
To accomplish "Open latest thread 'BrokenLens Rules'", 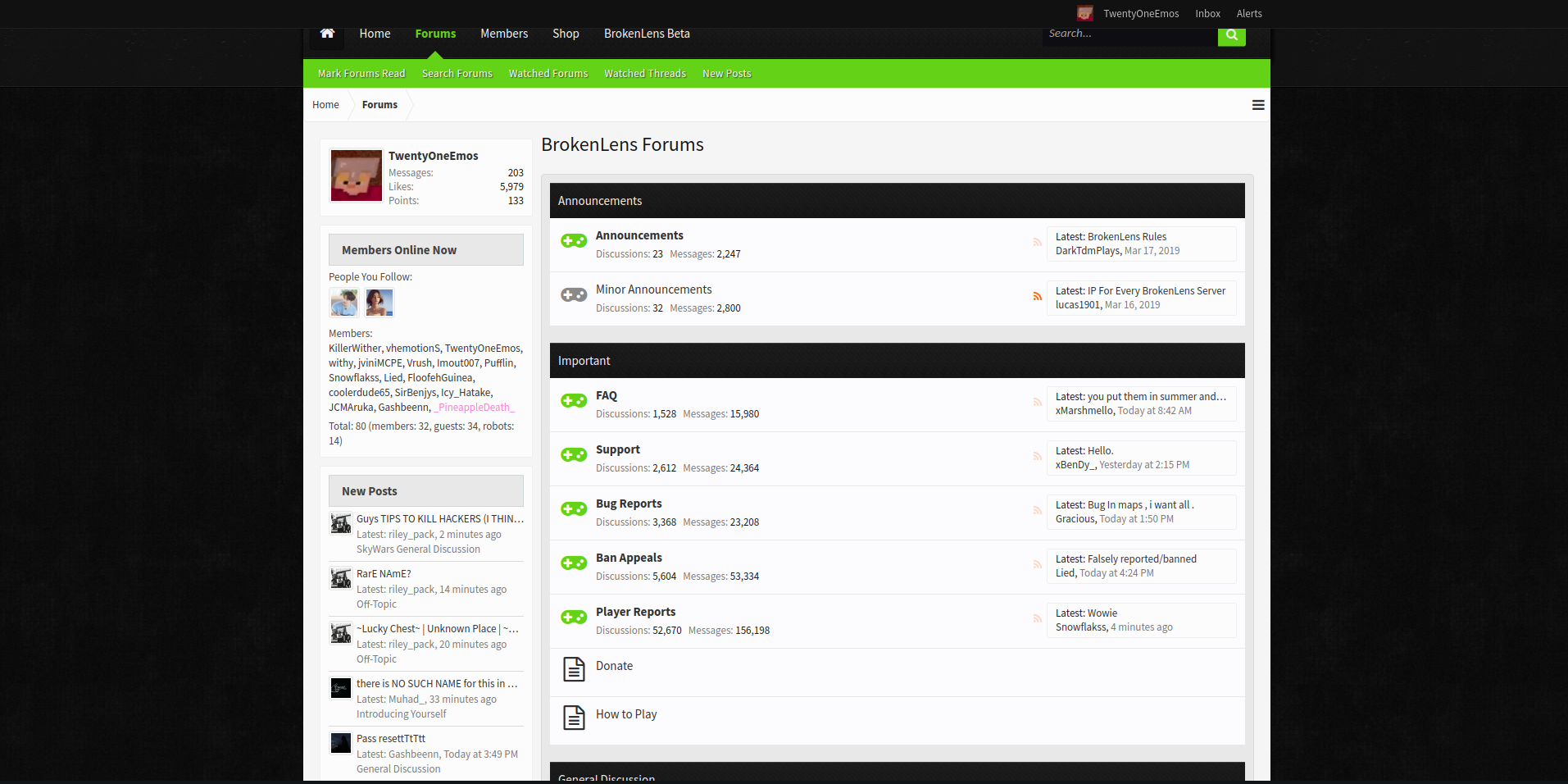I will [1127, 237].
